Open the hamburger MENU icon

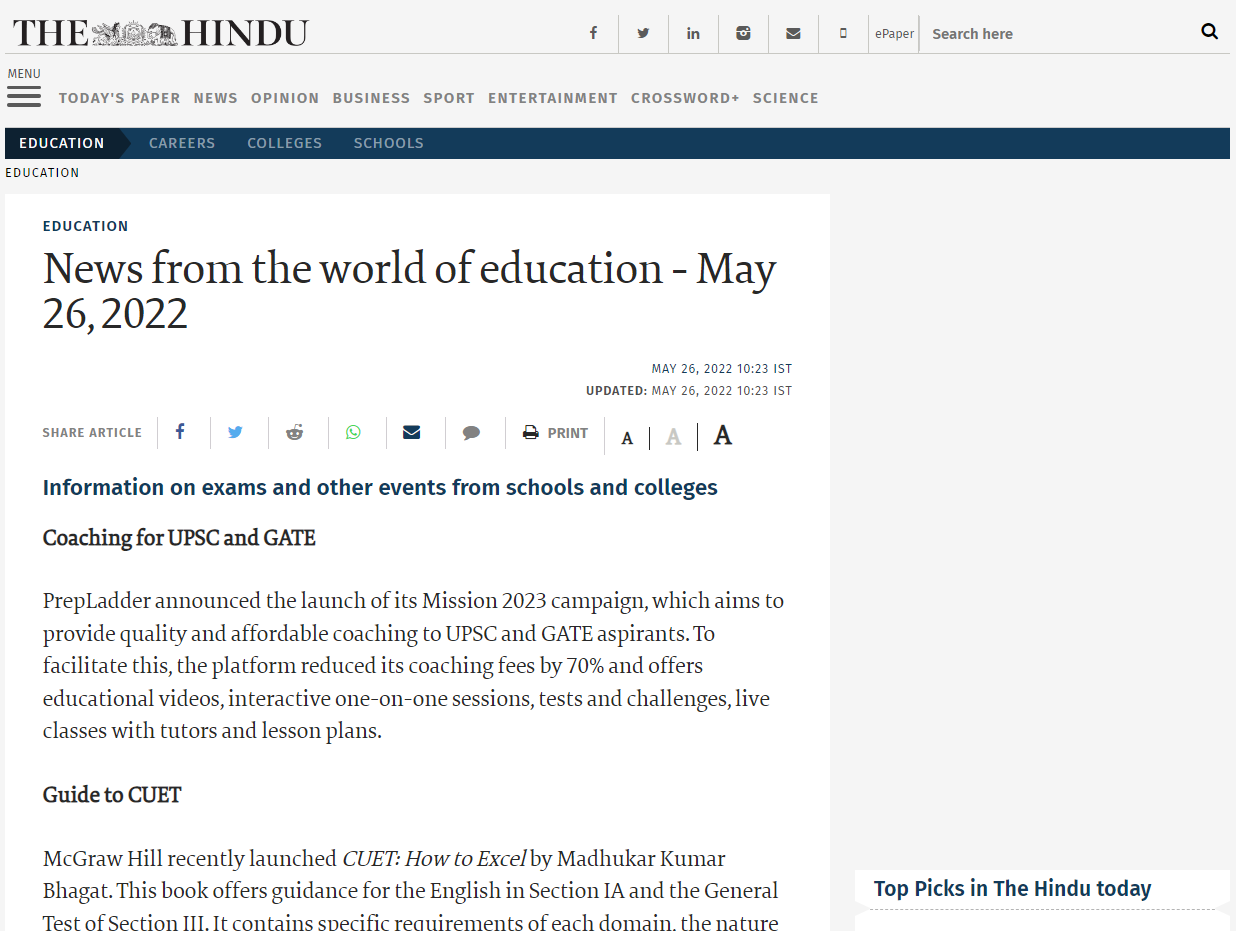point(24,96)
